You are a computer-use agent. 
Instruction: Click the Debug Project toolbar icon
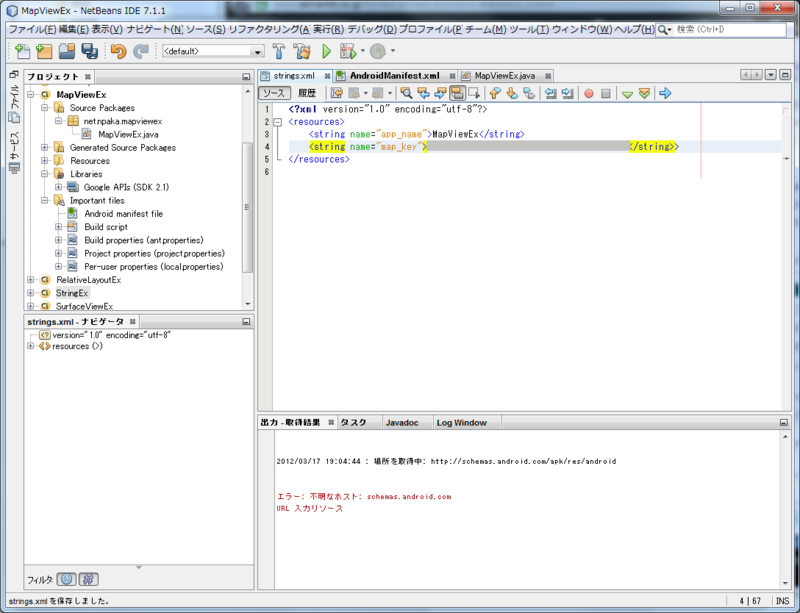point(348,51)
